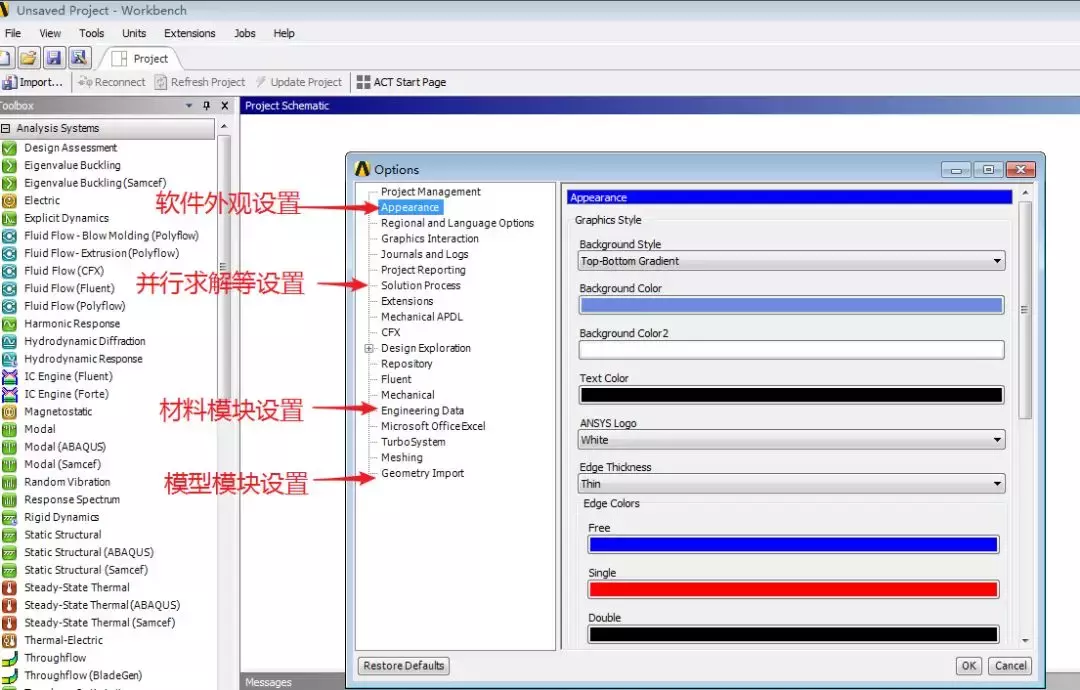
Task: Select the Harmonic Response icon
Action: coord(10,324)
